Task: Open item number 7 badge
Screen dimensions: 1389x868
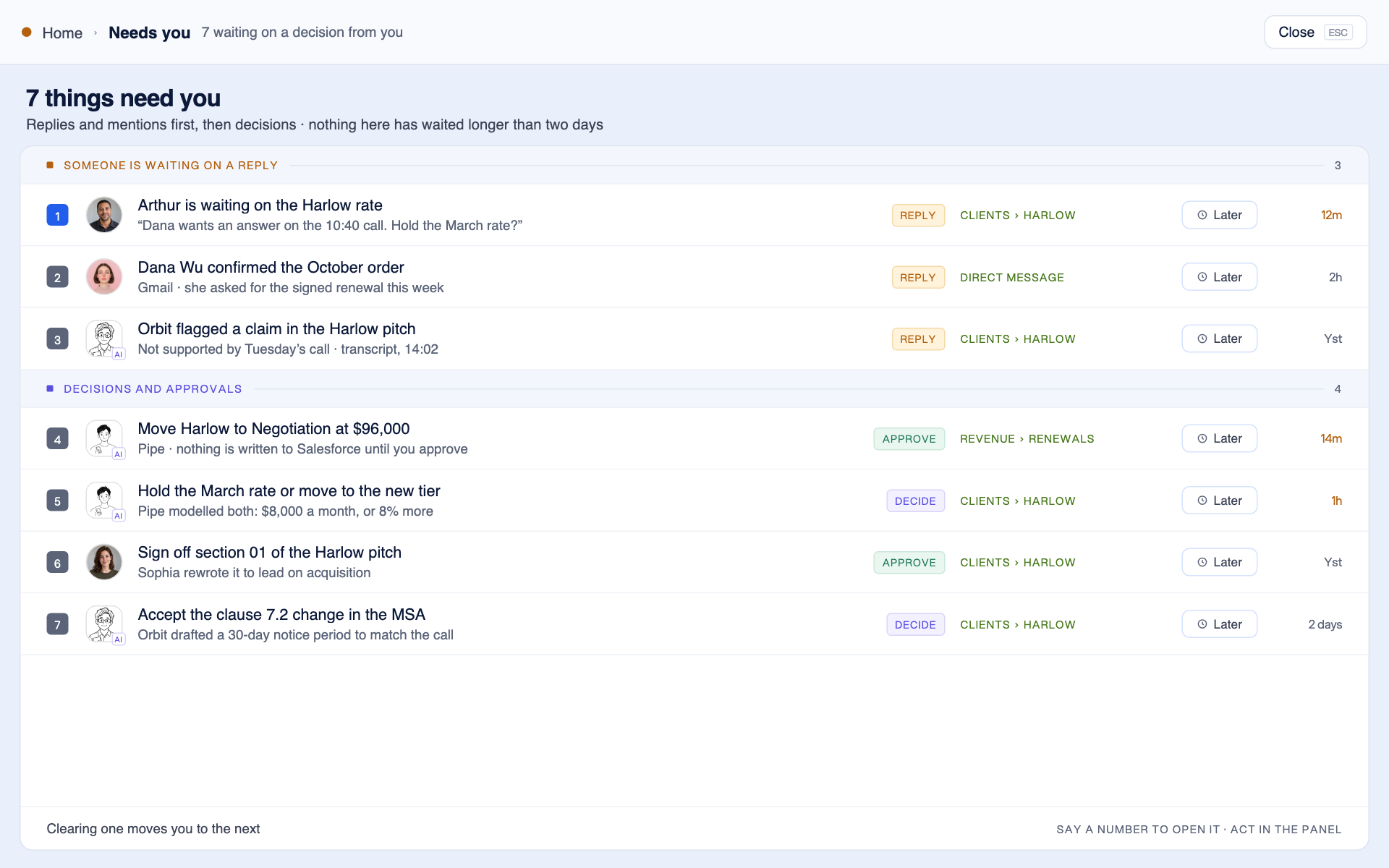Action: click(x=57, y=624)
